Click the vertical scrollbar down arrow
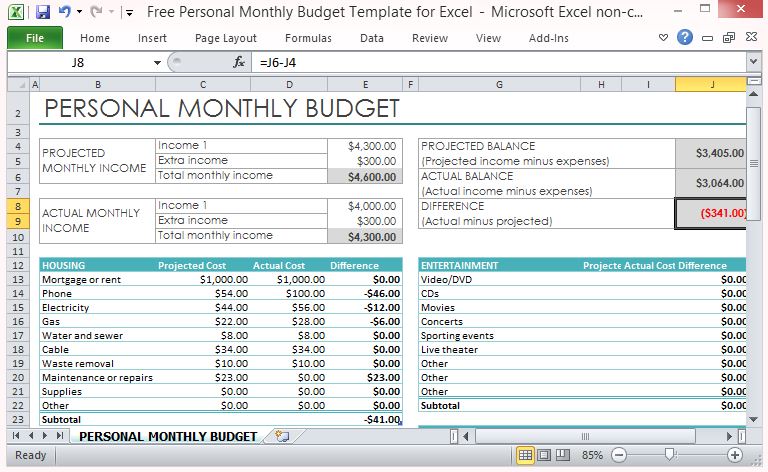768x472 pixels. [754, 420]
